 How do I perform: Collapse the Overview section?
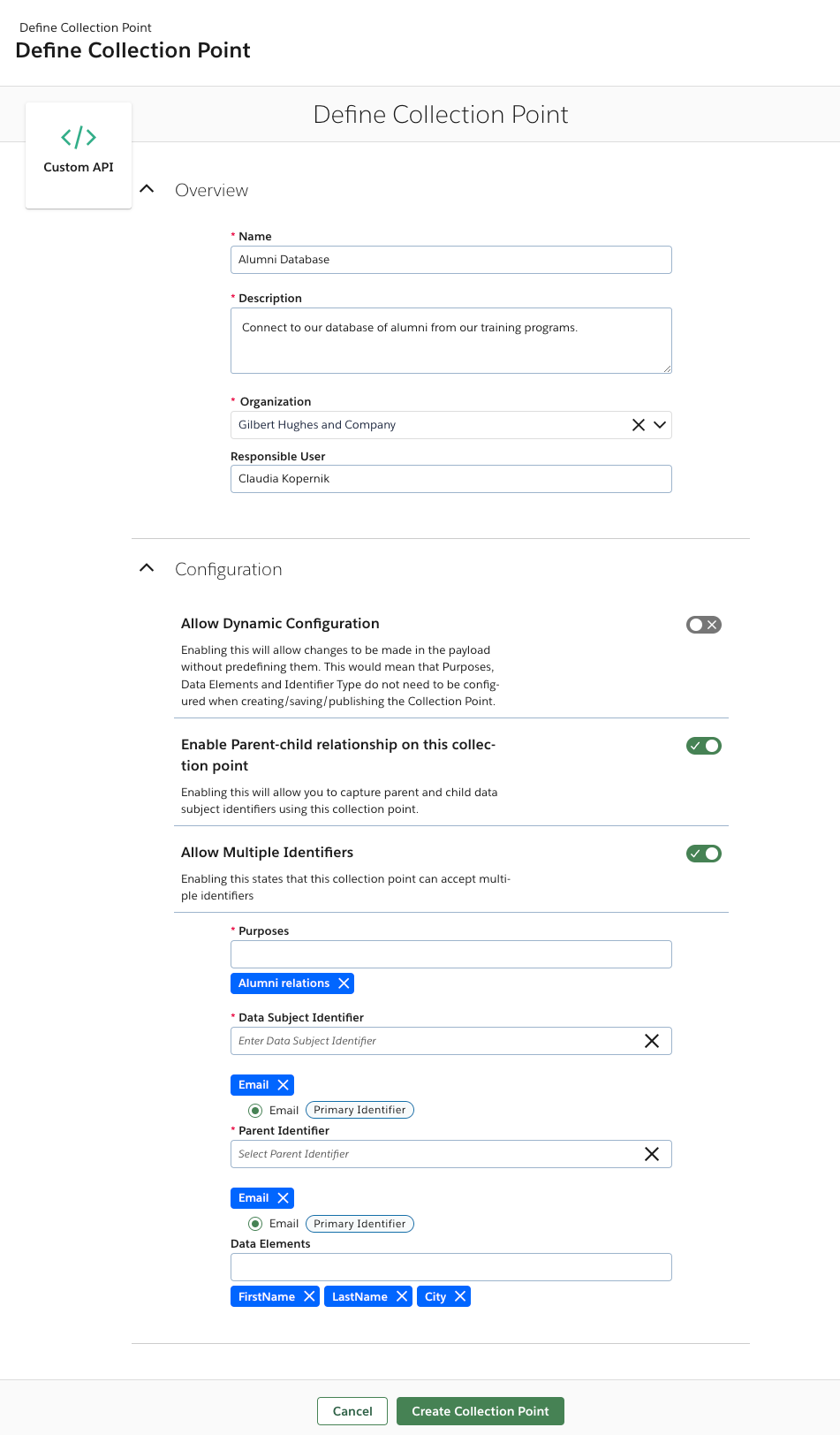[147, 188]
